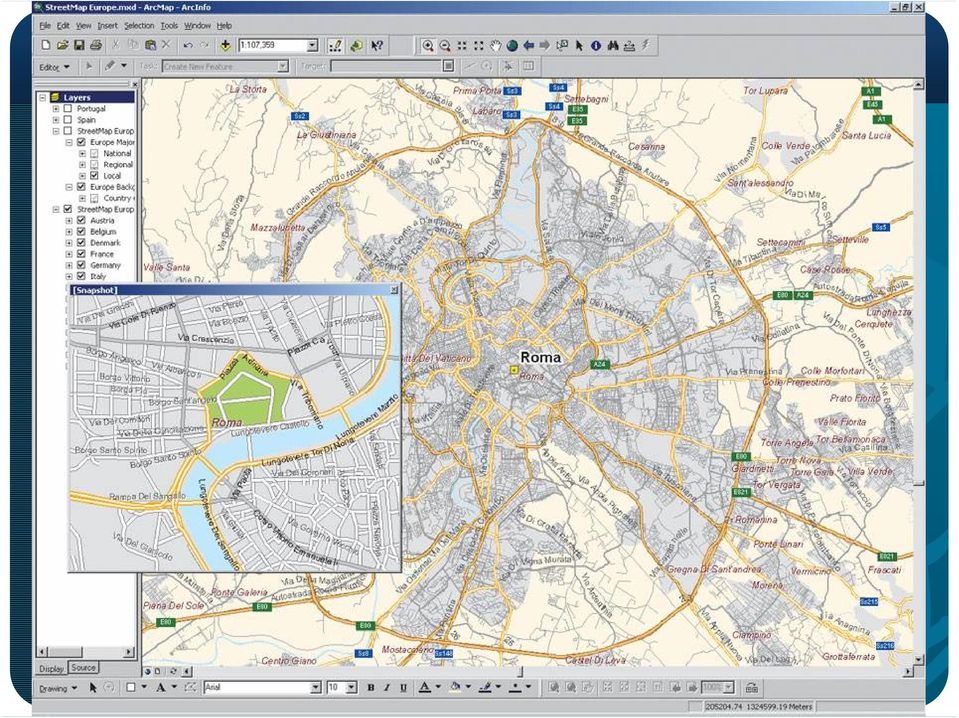The width and height of the screenshot is (959, 718).
Task: Select the Pan hand tool
Action: [495, 45]
